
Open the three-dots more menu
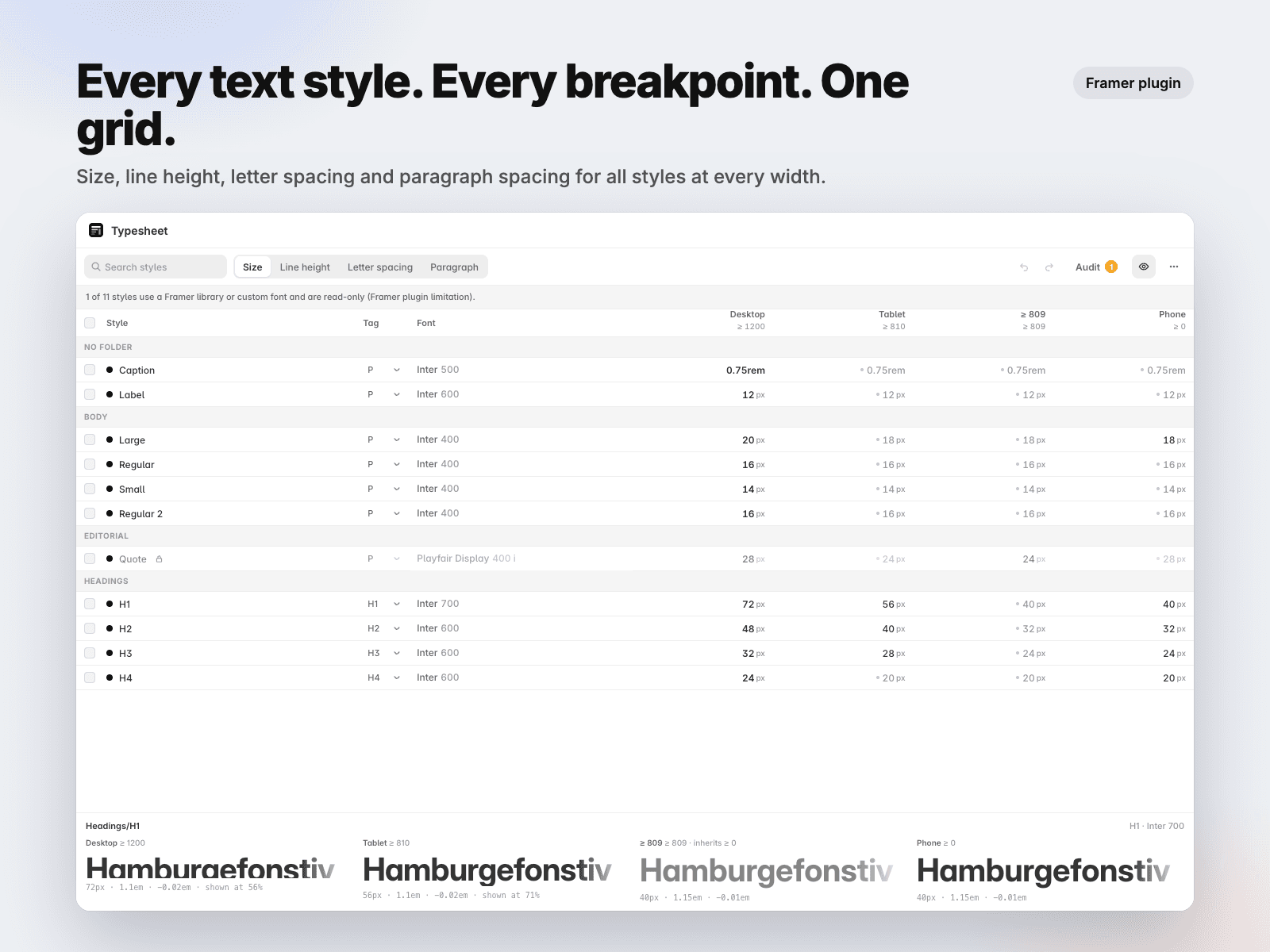(1174, 267)
